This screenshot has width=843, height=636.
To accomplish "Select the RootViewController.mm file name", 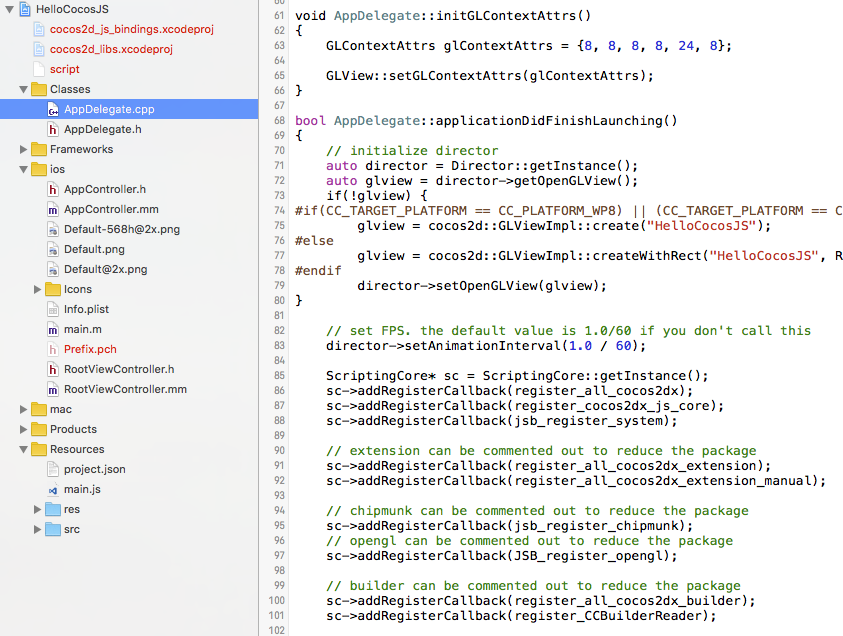I will pos(125,389).
